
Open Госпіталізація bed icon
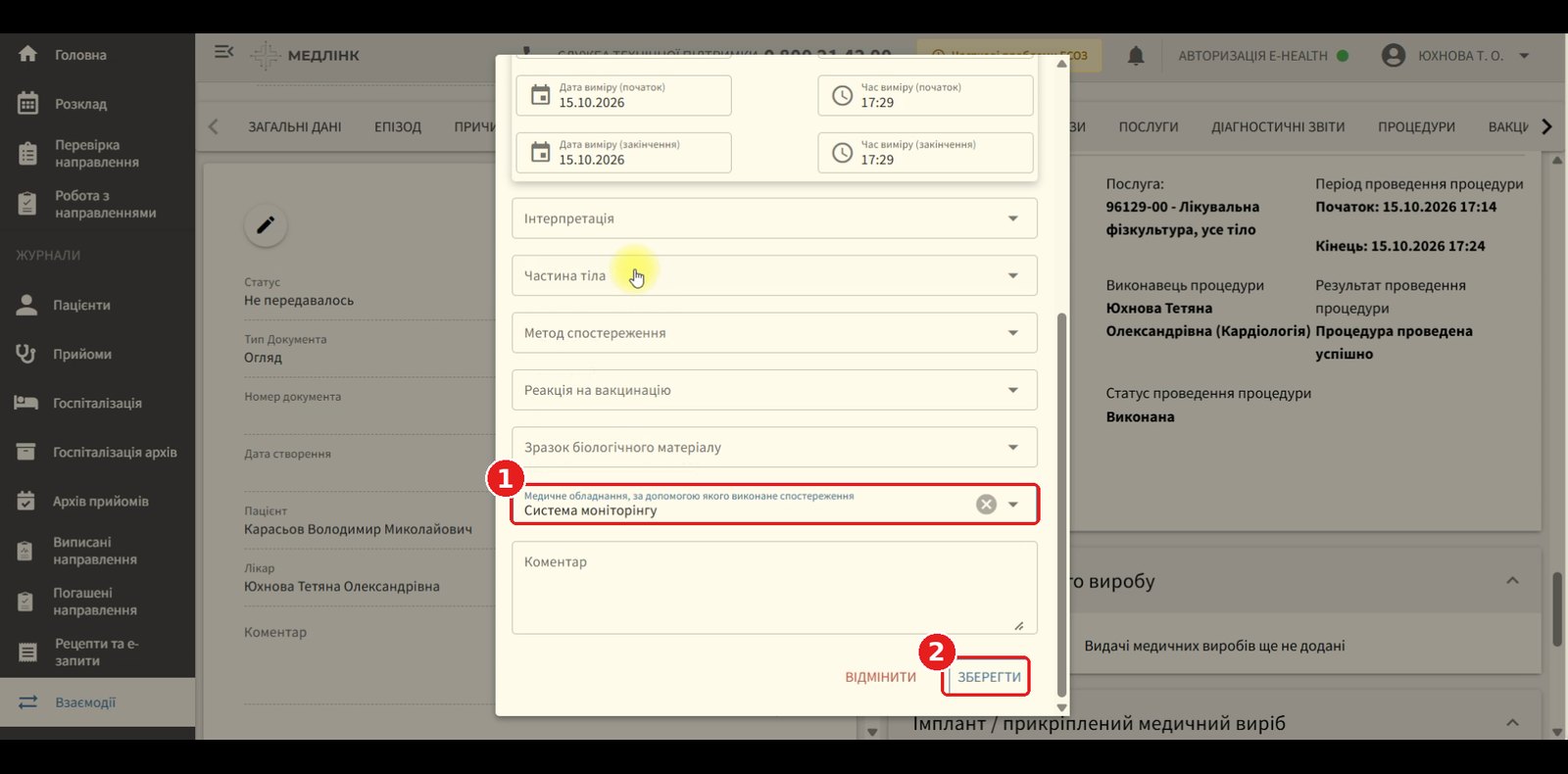[x=26, y=403]
